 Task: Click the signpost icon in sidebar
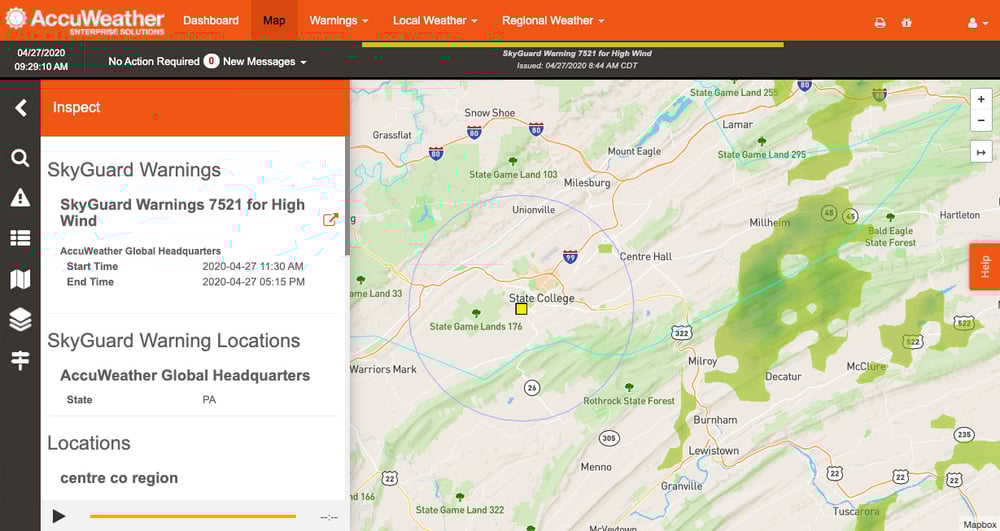[20, 360]
